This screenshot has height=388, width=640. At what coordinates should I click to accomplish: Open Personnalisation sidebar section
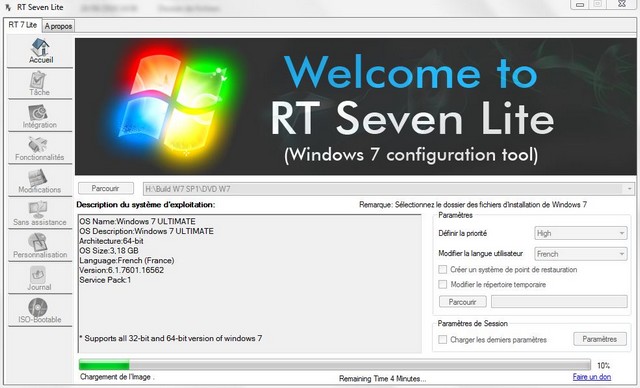(40, 246)
